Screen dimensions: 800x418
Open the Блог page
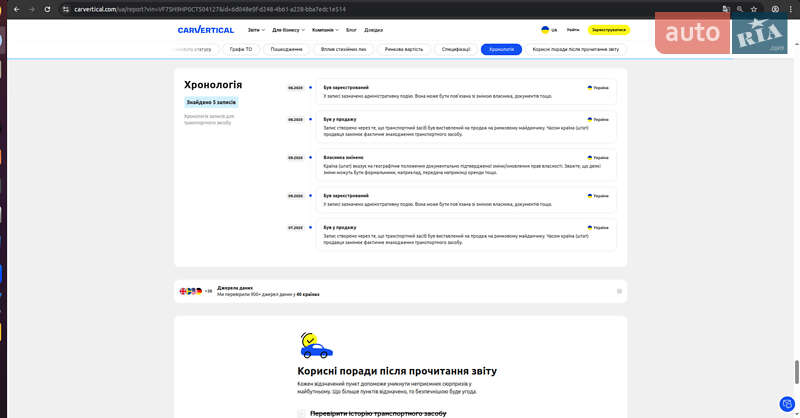[351, 31]
